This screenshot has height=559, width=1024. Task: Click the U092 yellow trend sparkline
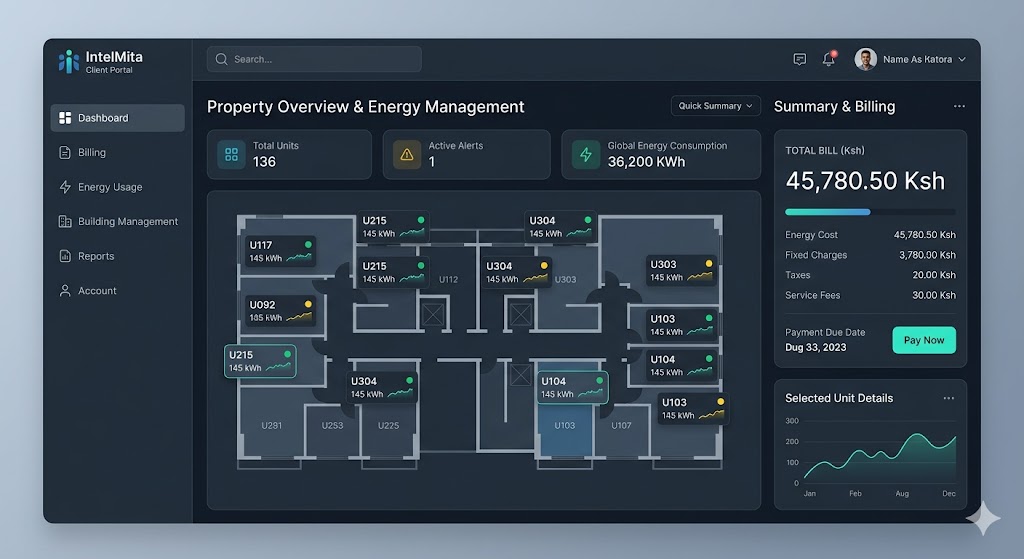coord(298,317)
